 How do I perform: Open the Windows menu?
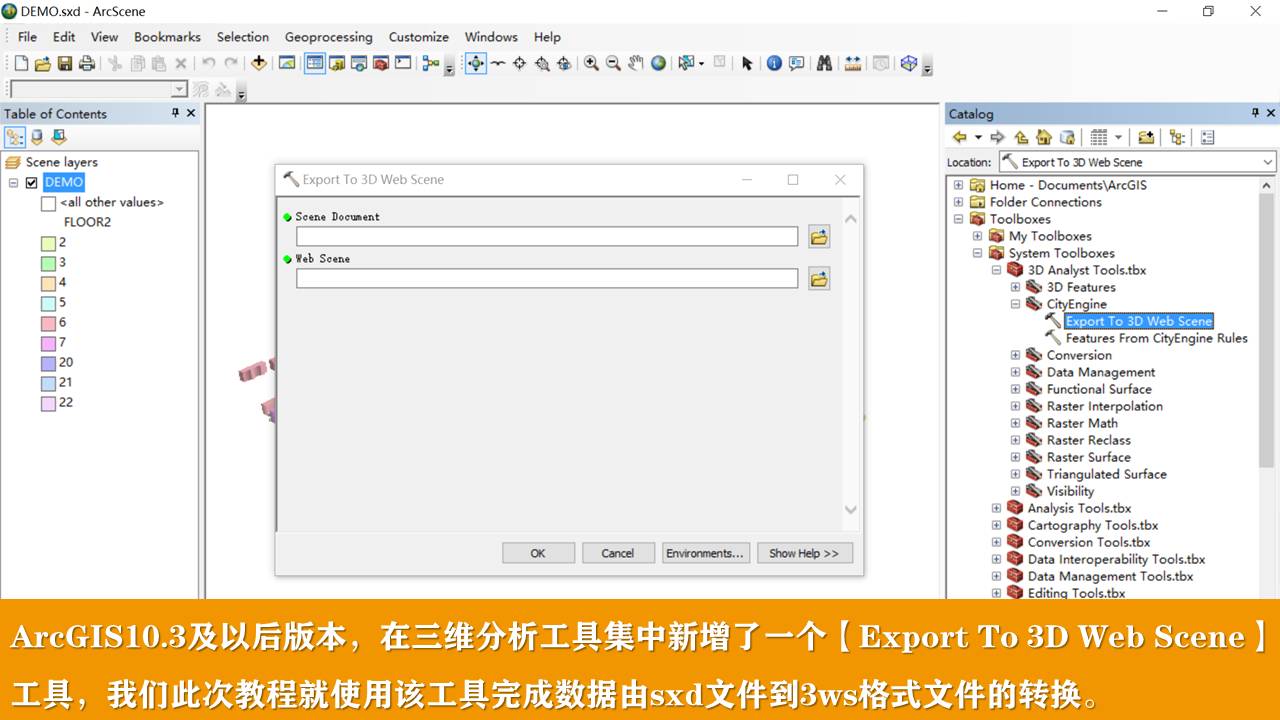coord(491,37)
